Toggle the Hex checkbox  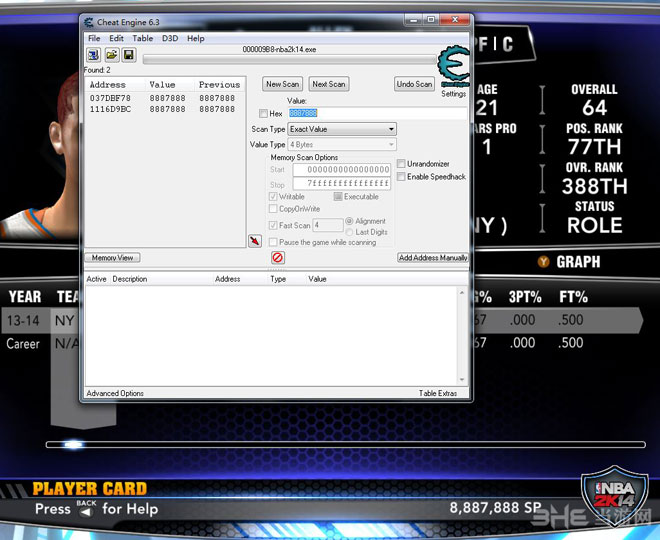point(263,113)
